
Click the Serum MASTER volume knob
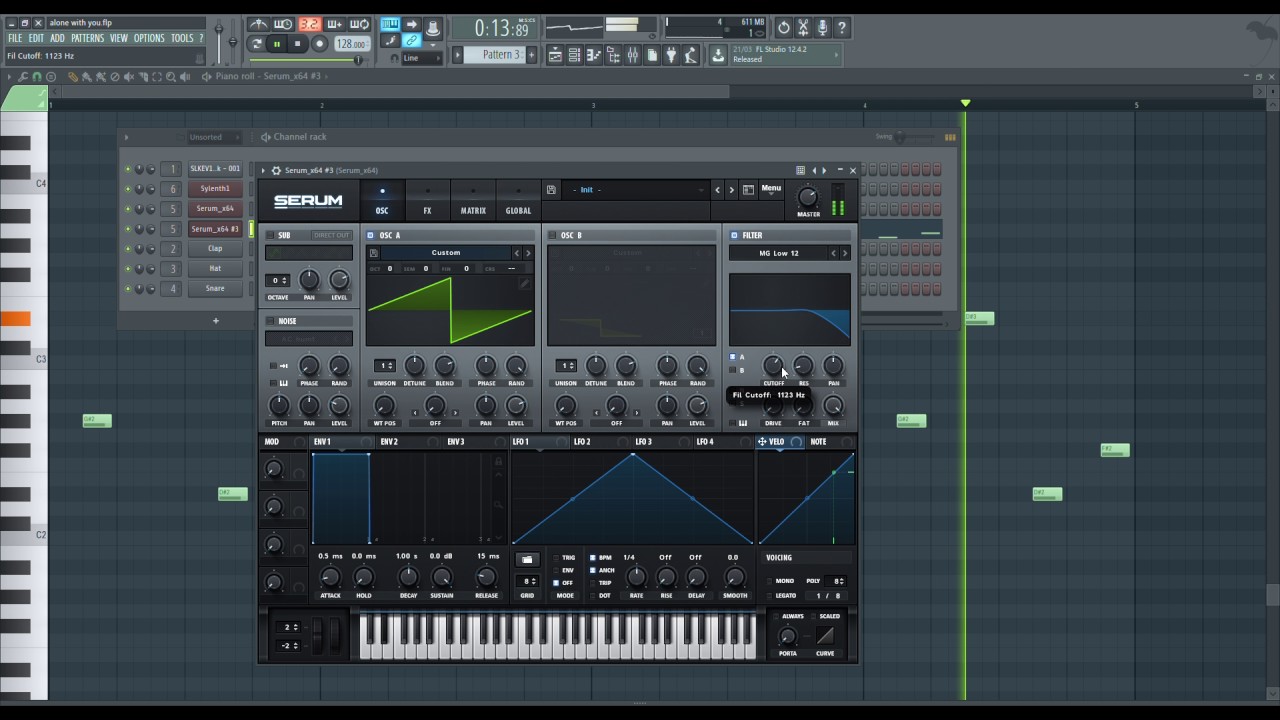(x=808, y=197)
